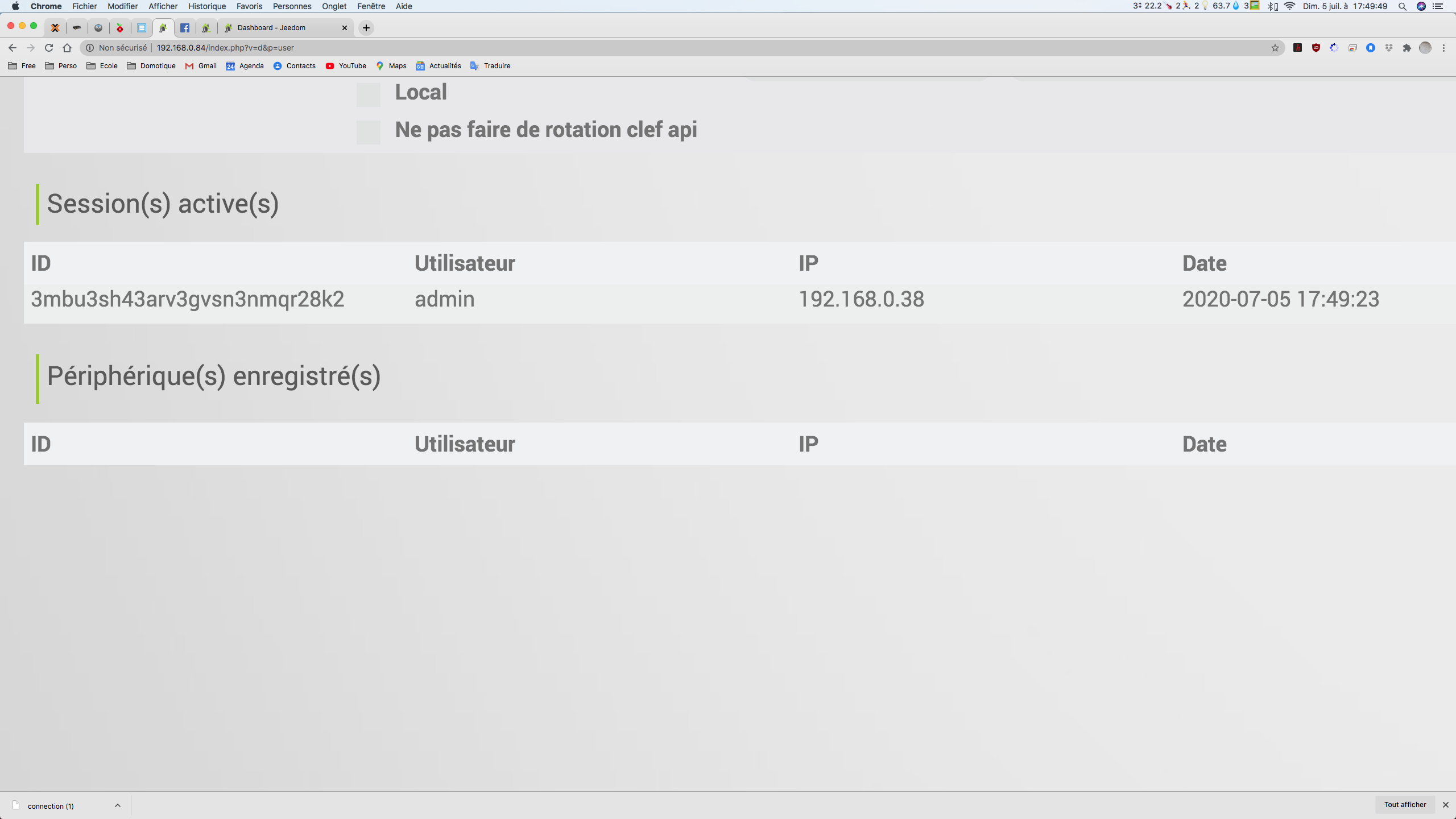1456x819 pixels.
Task: Click the site information icon beside Non sécurisé
Action: click(90, 48)
